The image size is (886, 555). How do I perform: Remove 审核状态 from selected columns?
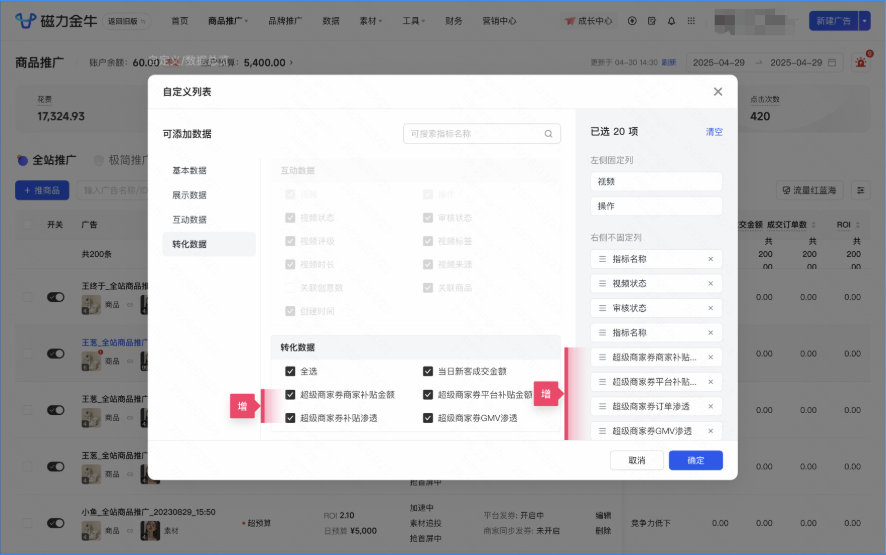click(710, 308)
